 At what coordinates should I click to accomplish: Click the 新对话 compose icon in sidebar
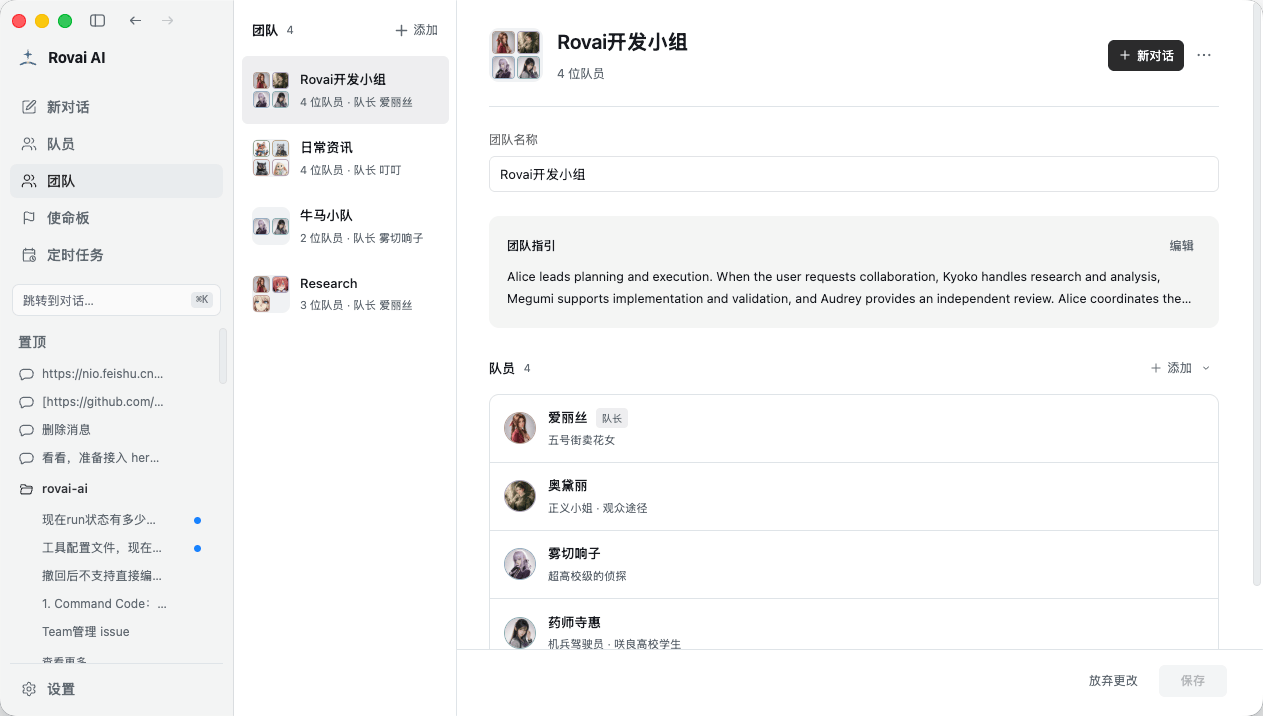click(x=29, y=107)
